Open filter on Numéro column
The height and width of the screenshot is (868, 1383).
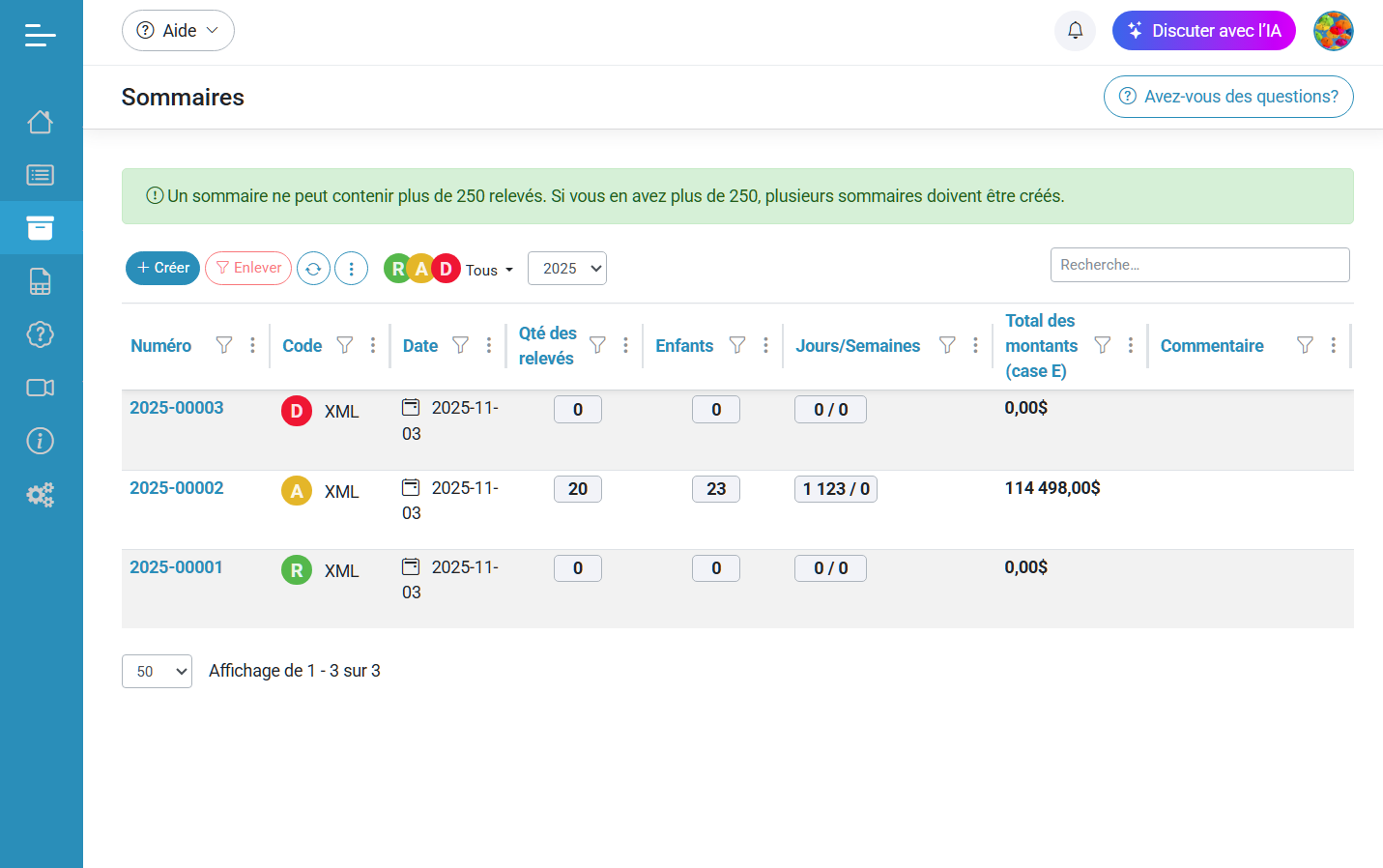point(224,345)
